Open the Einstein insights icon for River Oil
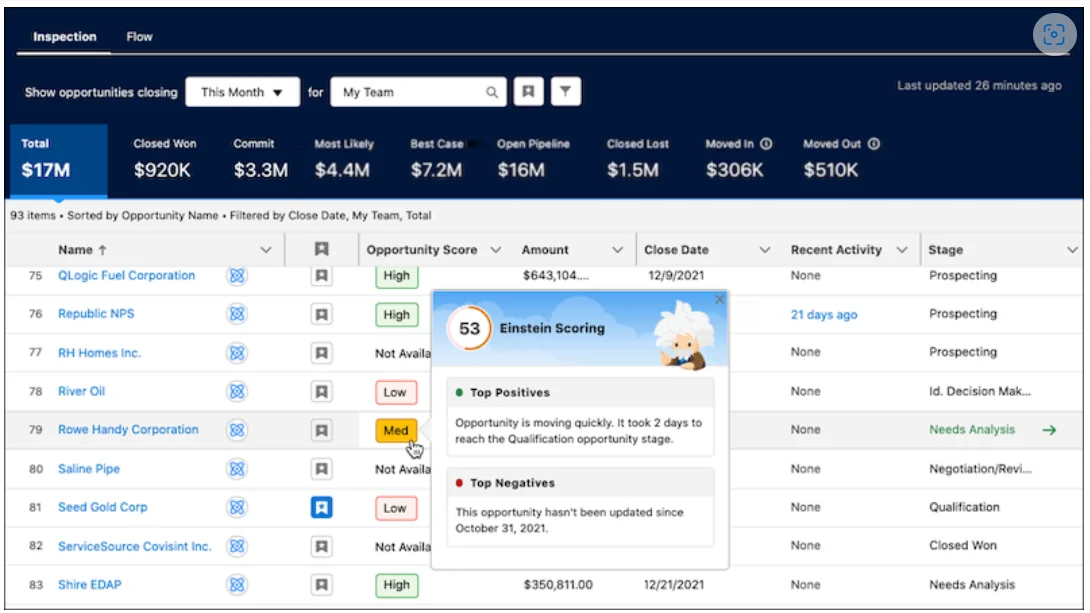Image resolution: width=1090 pixels, height=613 pixels. point(237,391)
